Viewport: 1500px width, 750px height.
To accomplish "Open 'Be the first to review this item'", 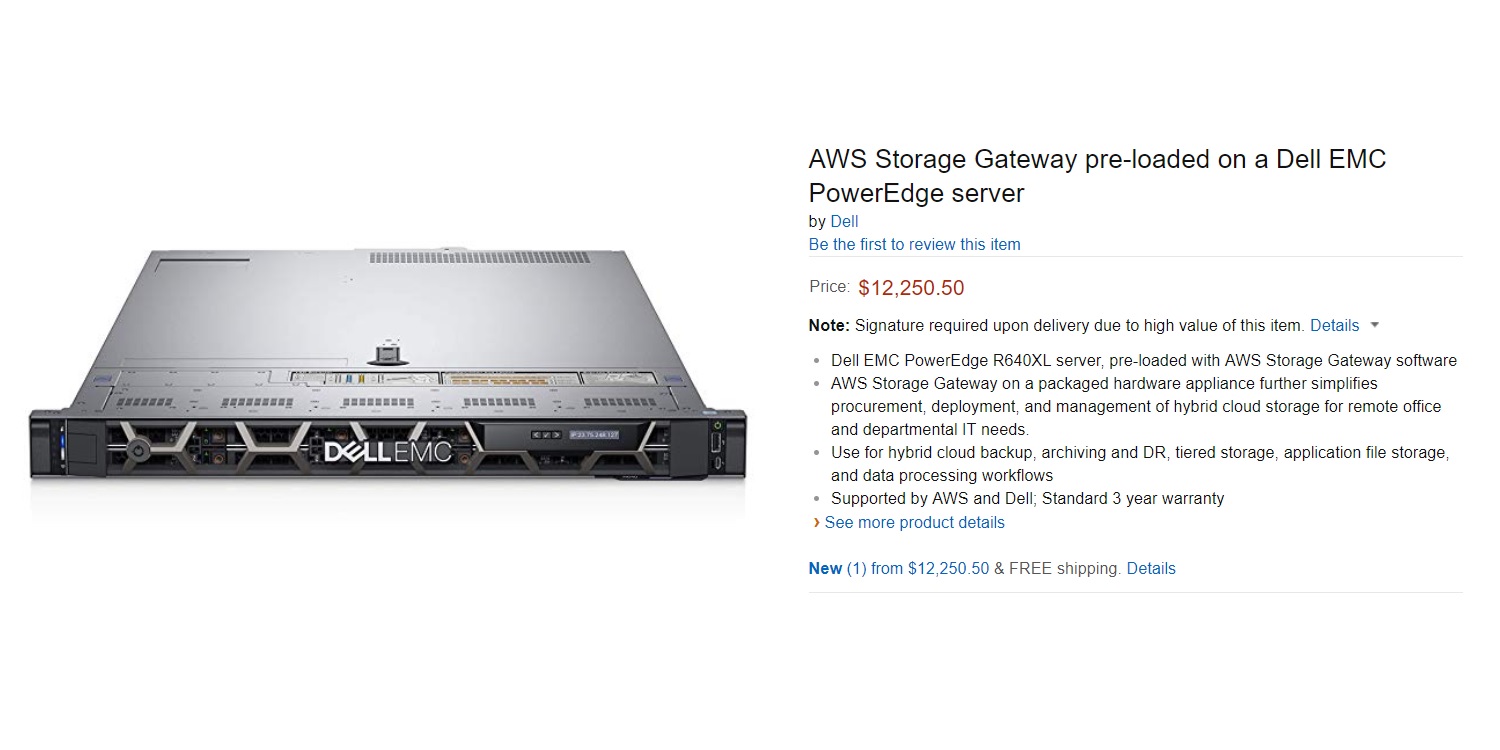I will point(914,244).
